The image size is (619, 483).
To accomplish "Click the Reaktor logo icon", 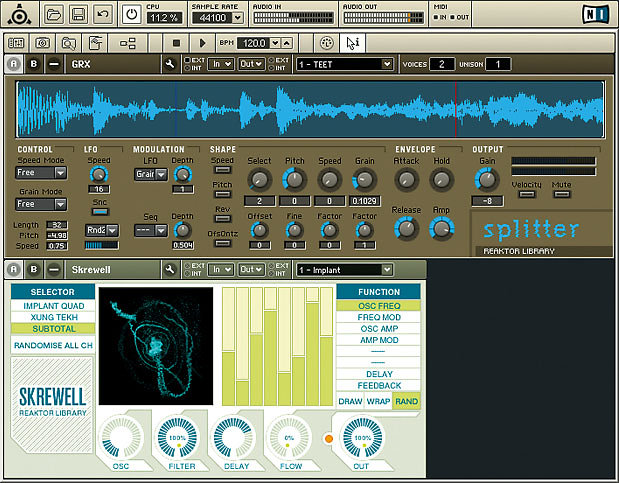I will (x=19, y=14).
